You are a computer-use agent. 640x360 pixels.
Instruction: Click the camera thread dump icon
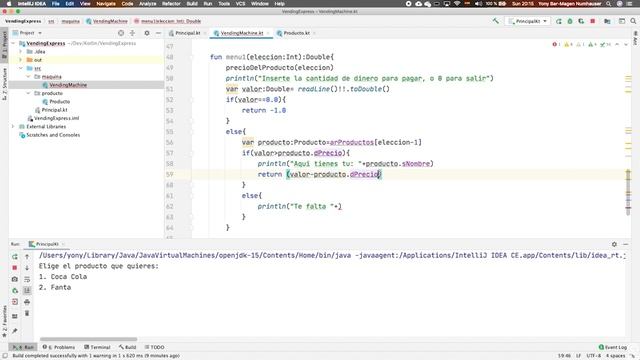click(x=15, y=279)
